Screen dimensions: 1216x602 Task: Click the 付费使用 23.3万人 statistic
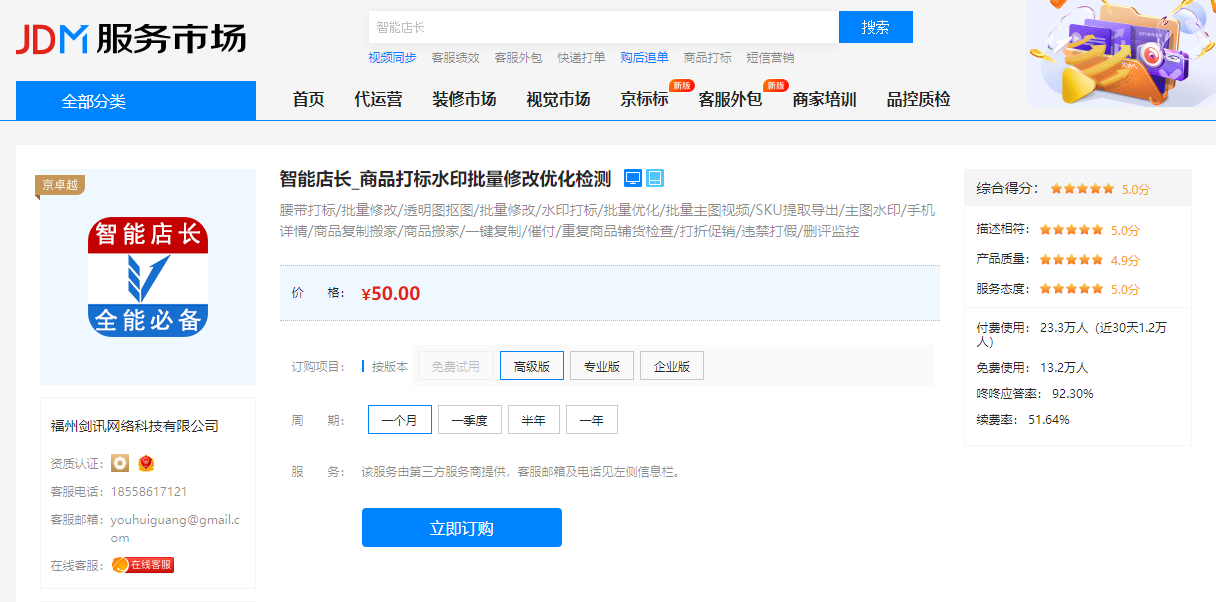[x=1072, y=334]
